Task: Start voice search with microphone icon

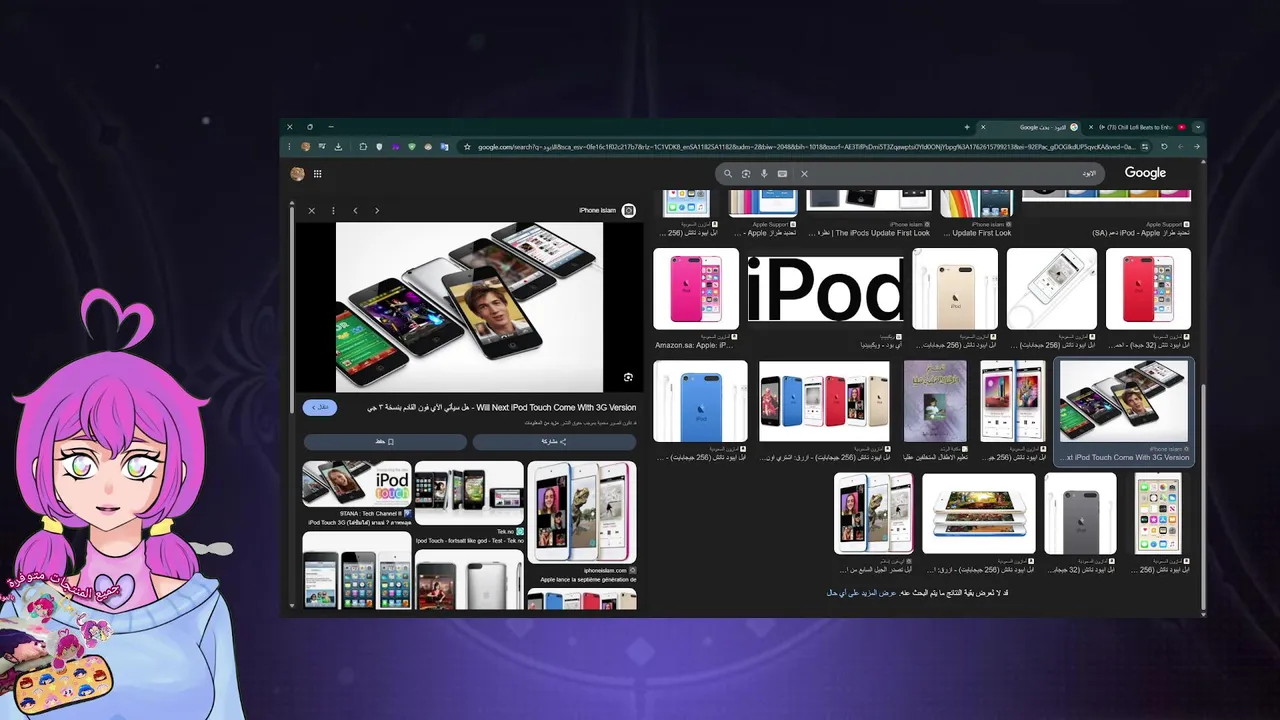Action: pos(764,173)
